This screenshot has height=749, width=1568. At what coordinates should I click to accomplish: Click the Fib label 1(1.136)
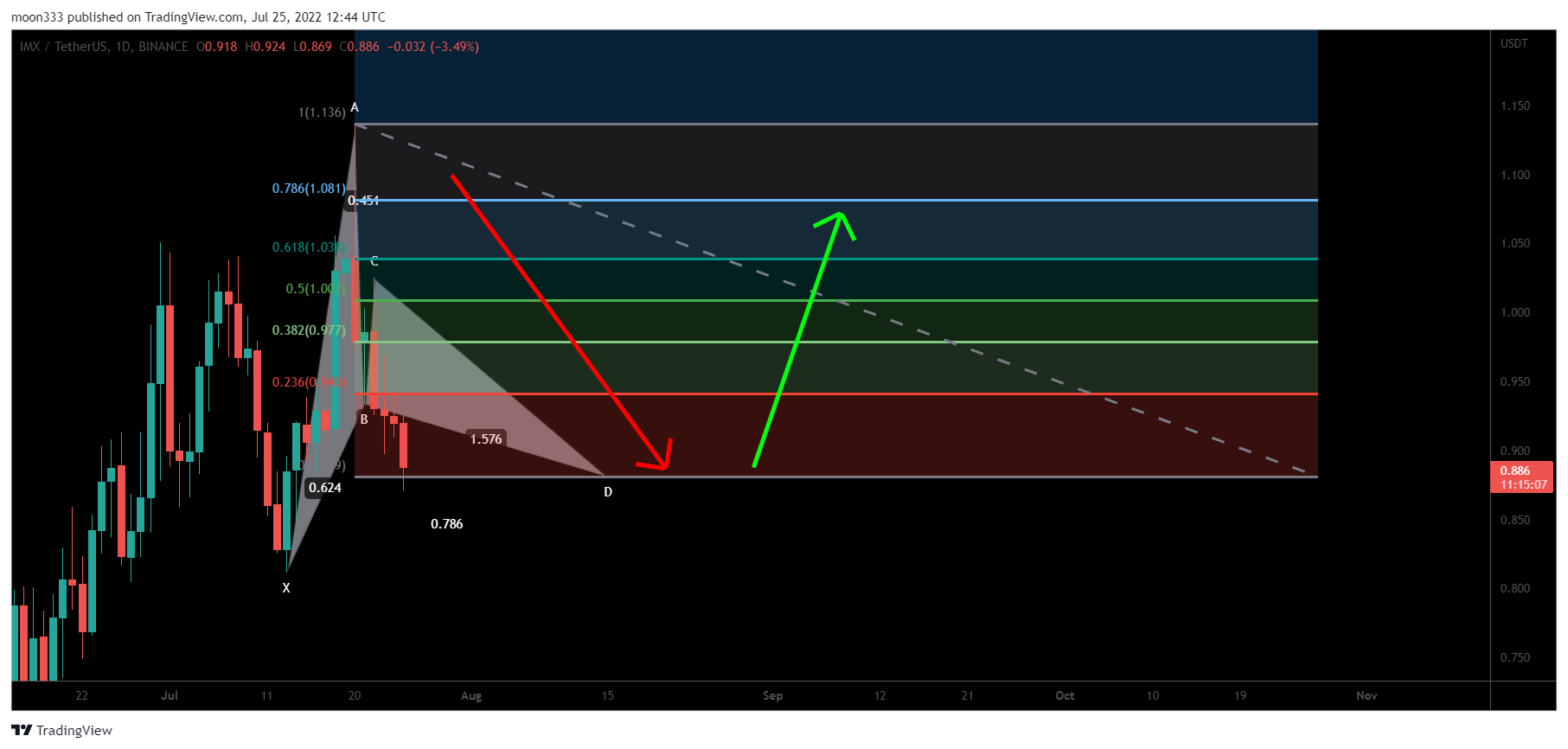(322, 112)
